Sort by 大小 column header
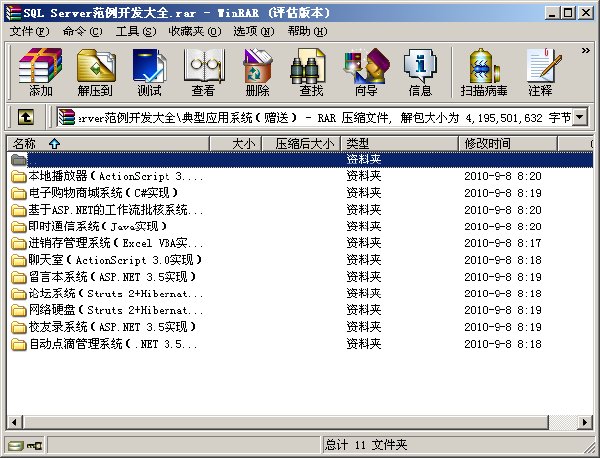Image resolution: width=600 pixels, height=458 pixels. pos(236,144)
